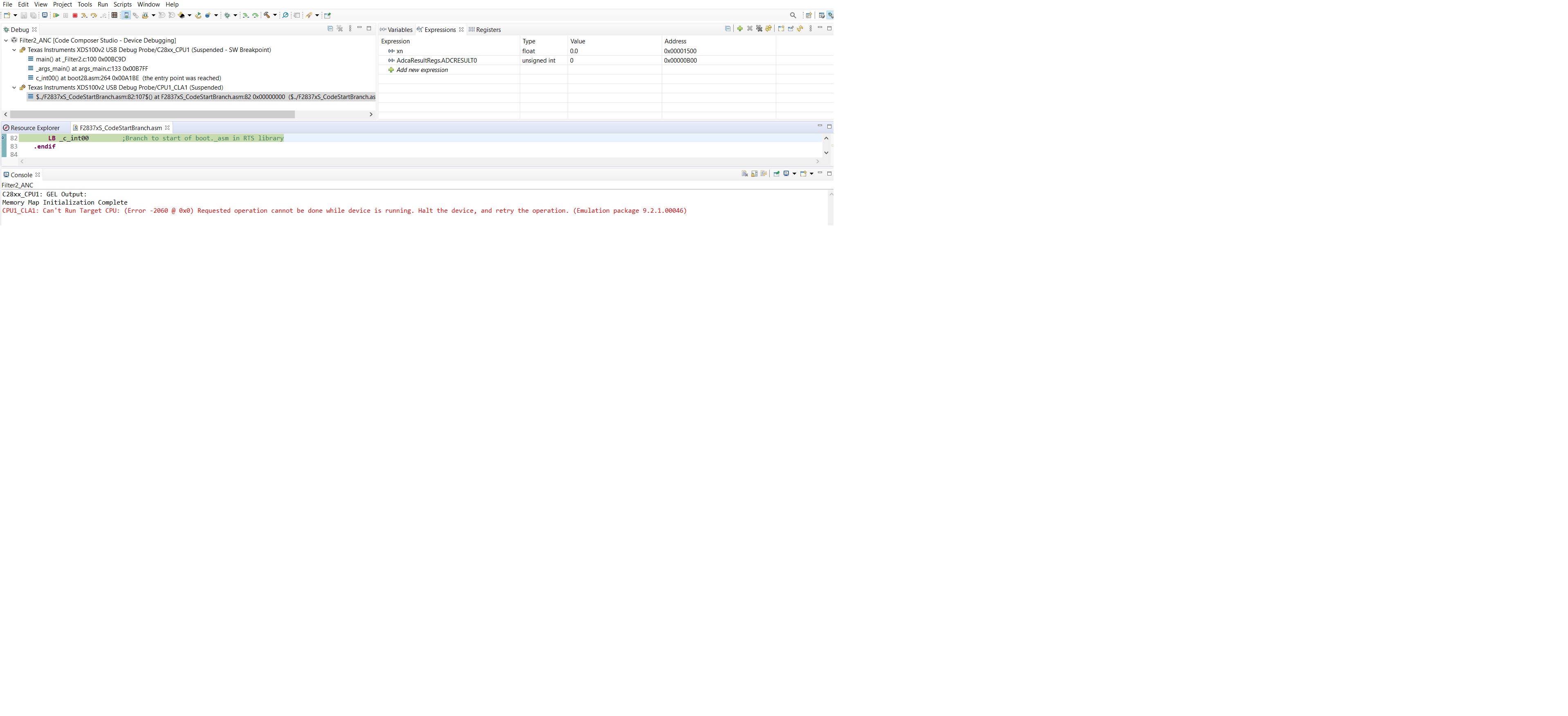Open the Scripts menu
The width and height of the screenshot is (1568, 716).
[x=123, y=4]
